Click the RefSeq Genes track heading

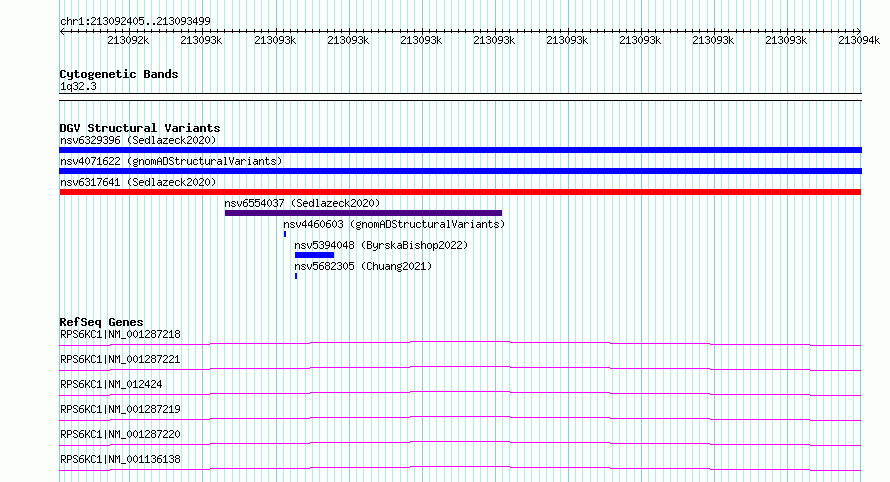102,322
